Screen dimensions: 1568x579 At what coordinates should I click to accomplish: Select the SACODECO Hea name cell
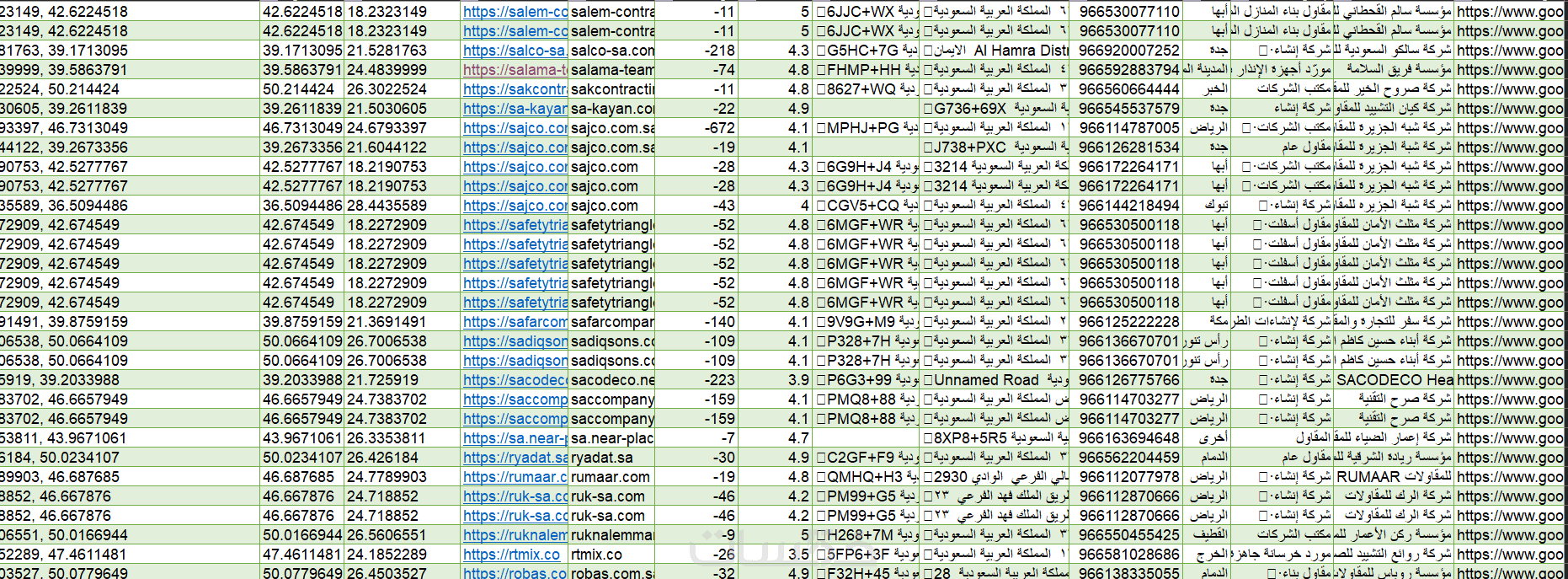tap(1395, 380)
